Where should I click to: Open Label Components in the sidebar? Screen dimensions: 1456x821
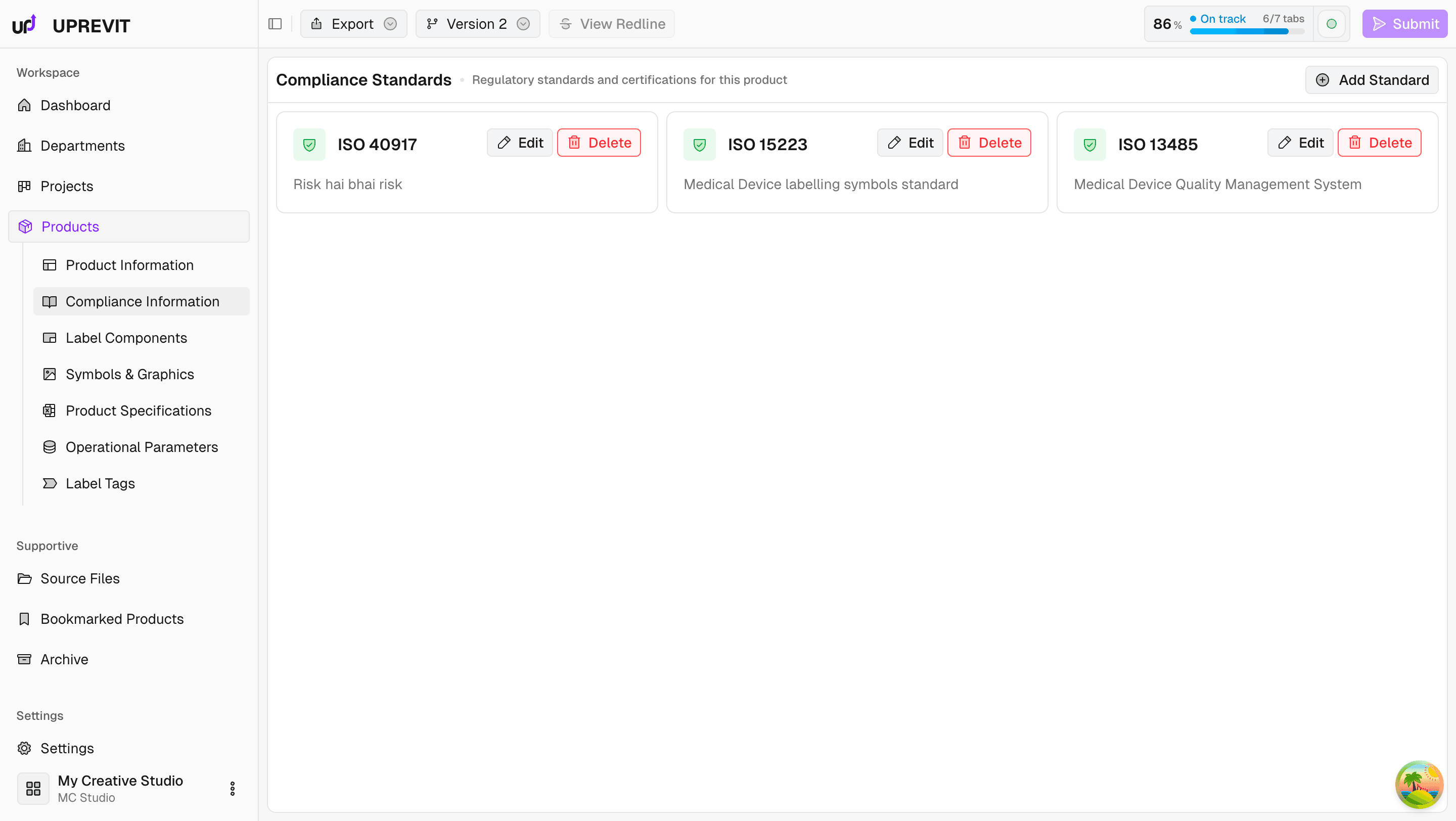[x=126, y=338]
